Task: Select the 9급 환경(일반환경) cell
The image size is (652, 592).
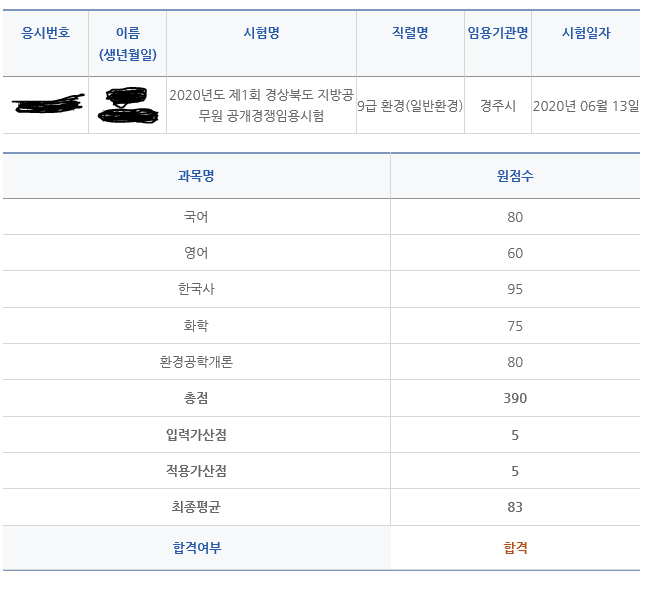Action: coord(410,105)
